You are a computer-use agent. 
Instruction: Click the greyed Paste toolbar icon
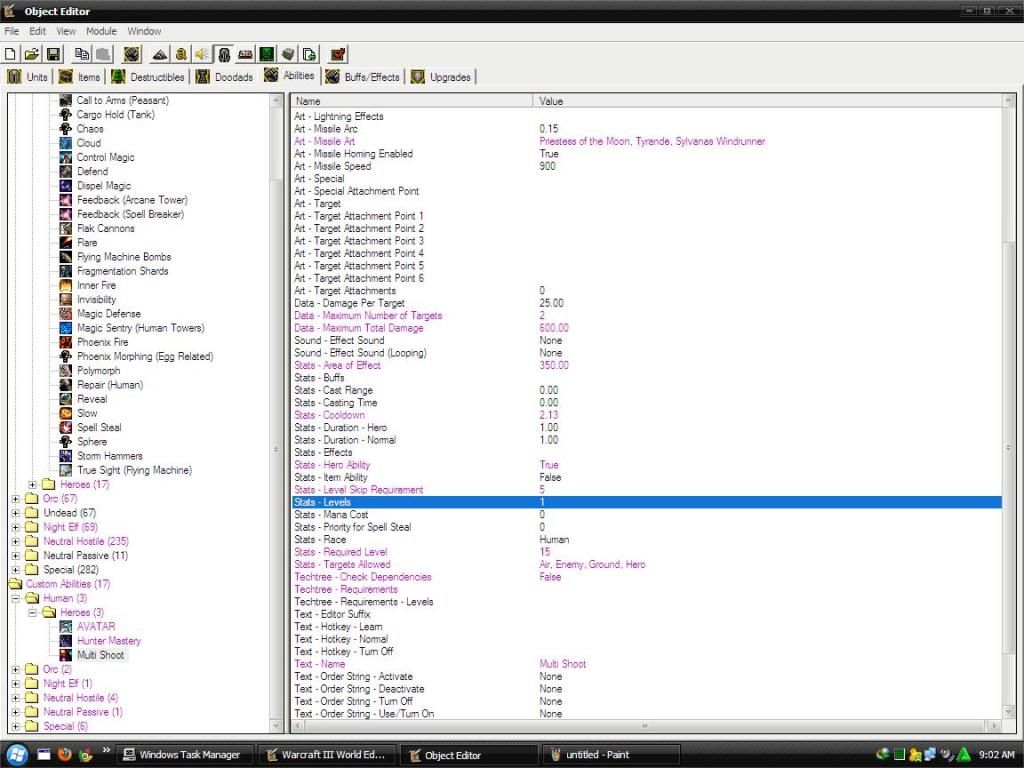point(103,54)
